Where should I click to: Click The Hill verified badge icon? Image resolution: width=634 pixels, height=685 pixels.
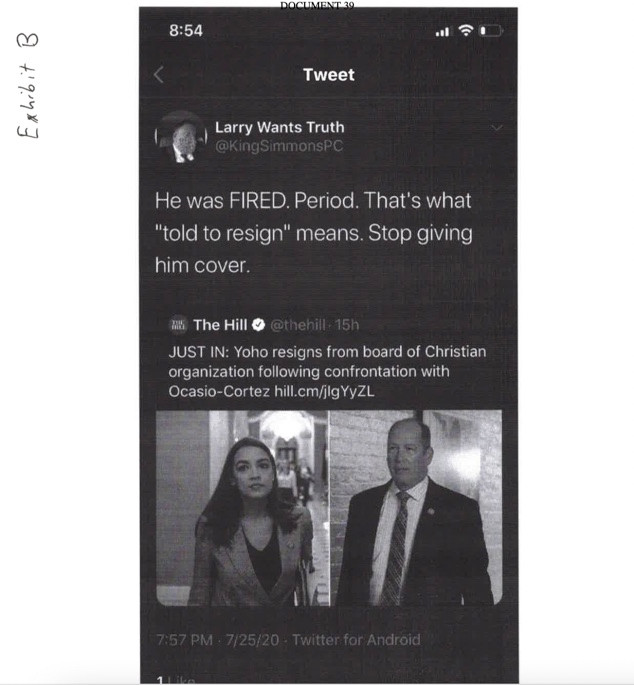coord(259,325)
